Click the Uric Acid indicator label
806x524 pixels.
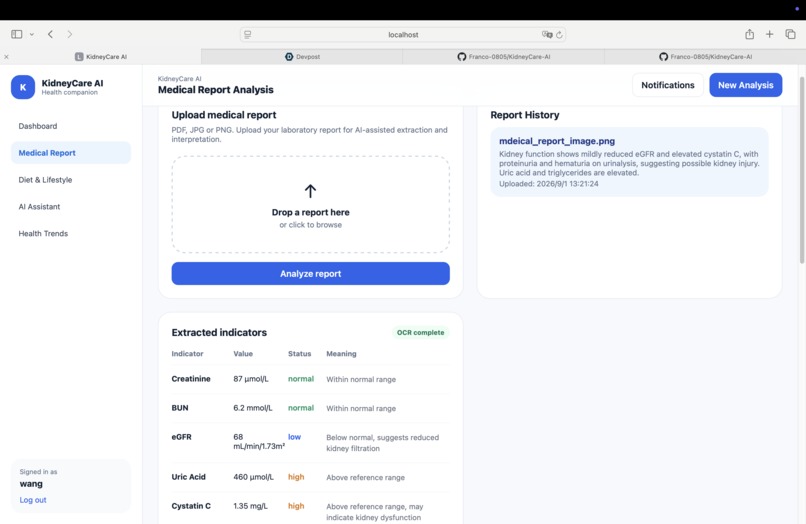pyautogui.click(x=189, y=477)
